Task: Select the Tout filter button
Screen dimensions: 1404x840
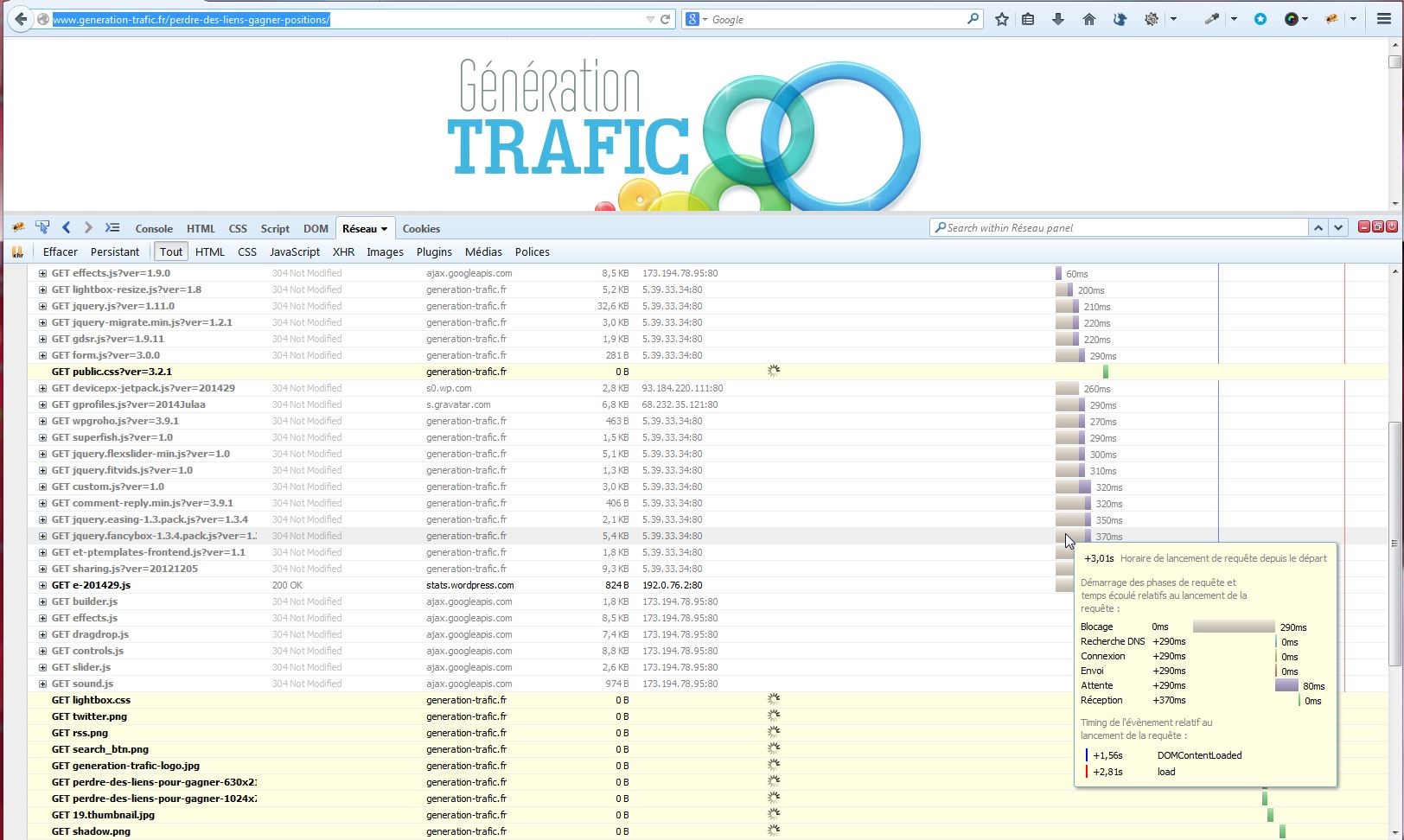Action: [171, 251]
